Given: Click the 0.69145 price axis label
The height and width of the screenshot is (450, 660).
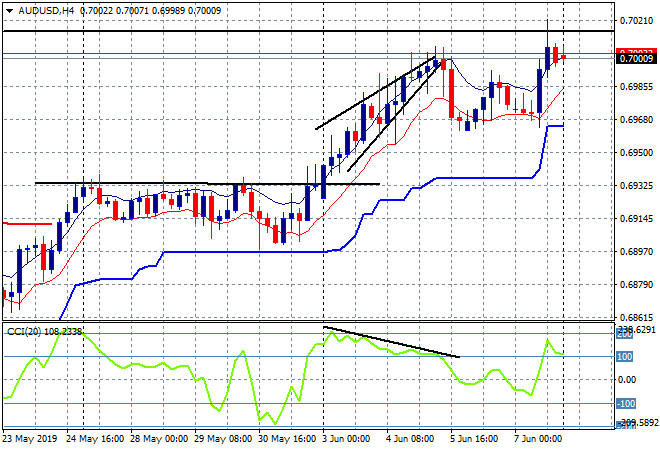Looking at the screenshot, I should click(x=636, y=219).
